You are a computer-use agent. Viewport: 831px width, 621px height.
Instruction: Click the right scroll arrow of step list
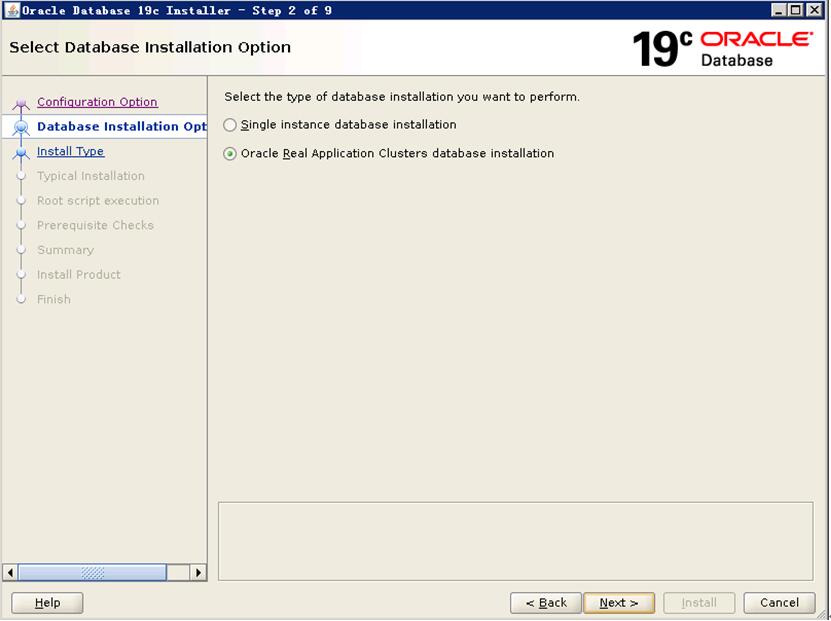[x=198, y=572]
